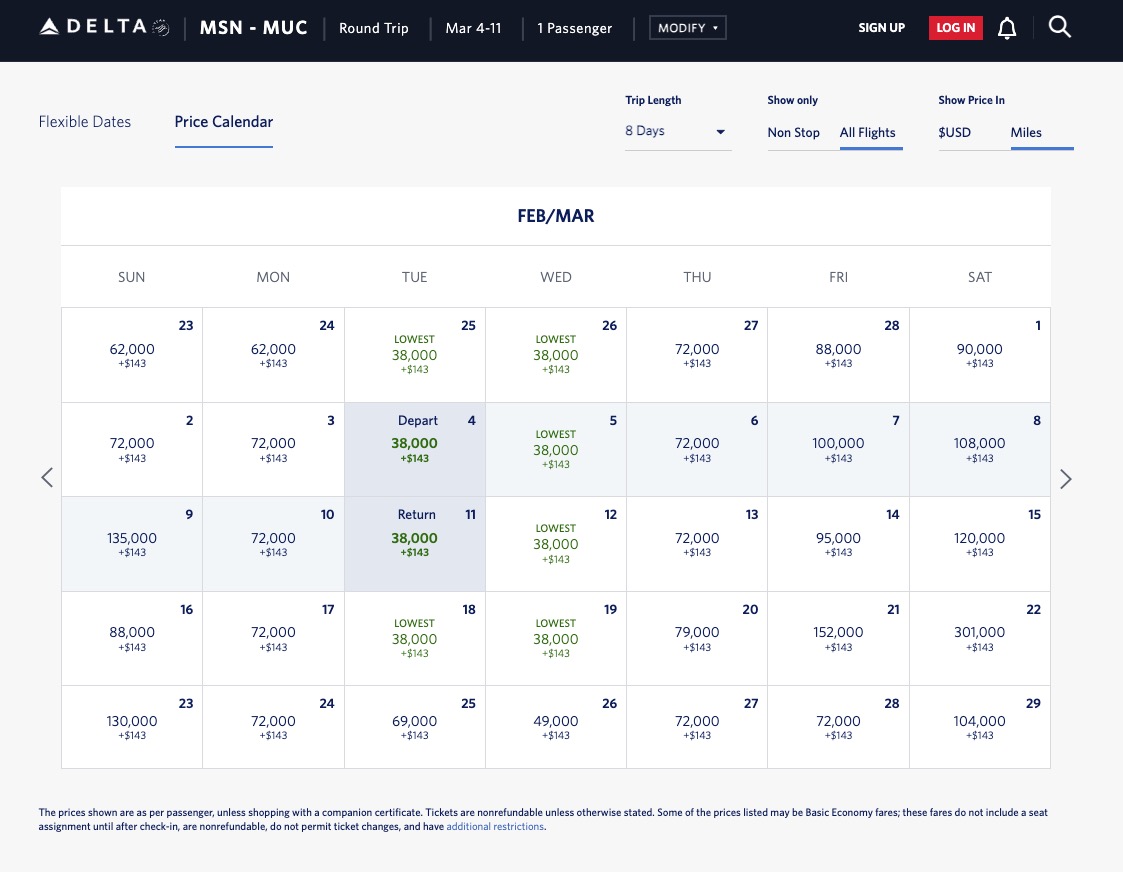This screenshot has height=872, width=1123.
Task: Show prices in Miles
Action: click(1026, 132)
